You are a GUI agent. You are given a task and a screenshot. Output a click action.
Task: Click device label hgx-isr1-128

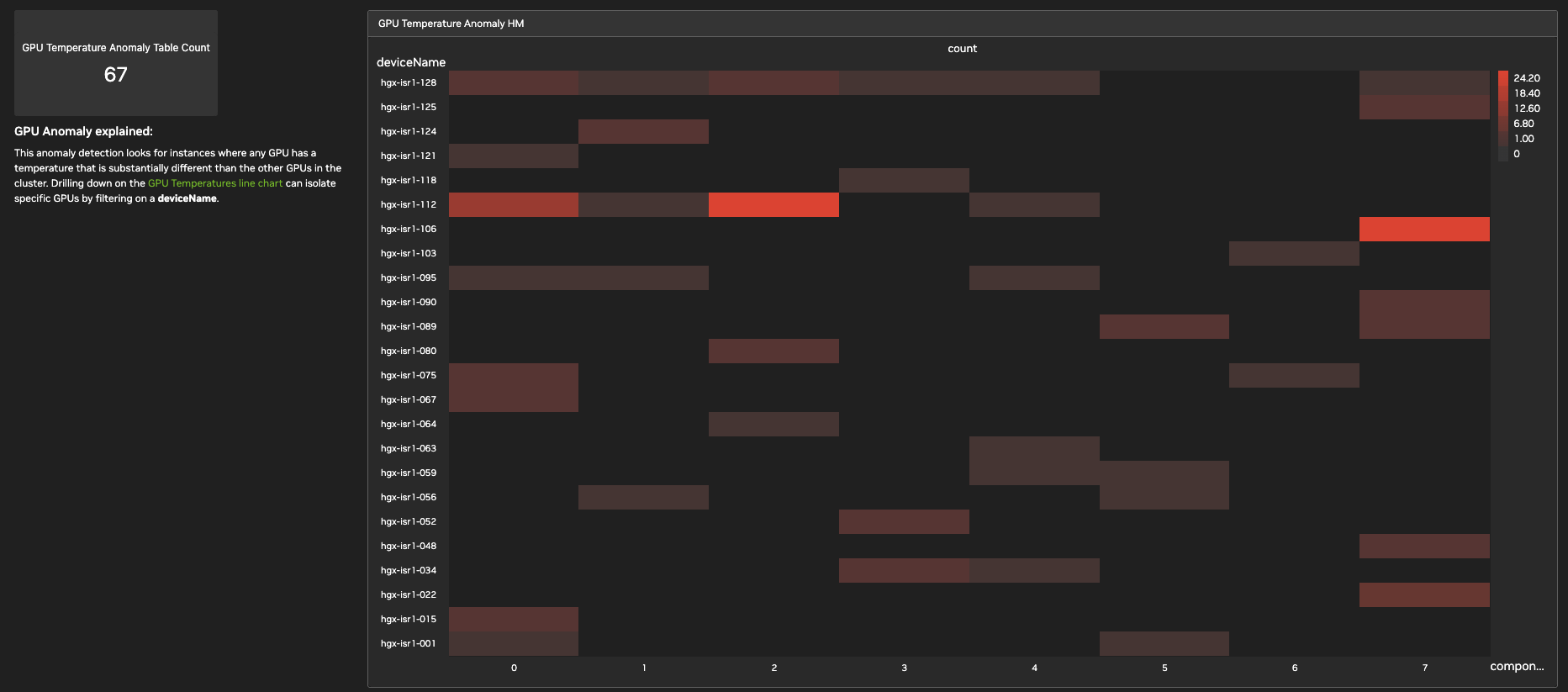(409, 82)
